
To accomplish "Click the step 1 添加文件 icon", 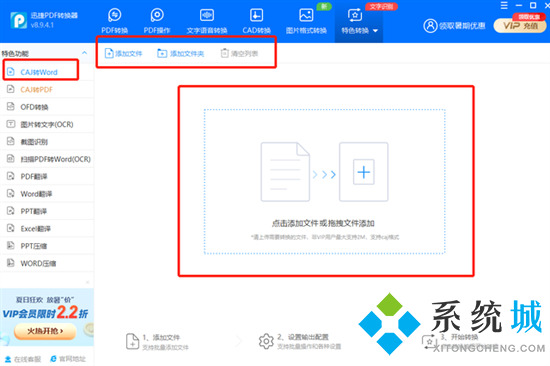I will click(x=132, y=341).
